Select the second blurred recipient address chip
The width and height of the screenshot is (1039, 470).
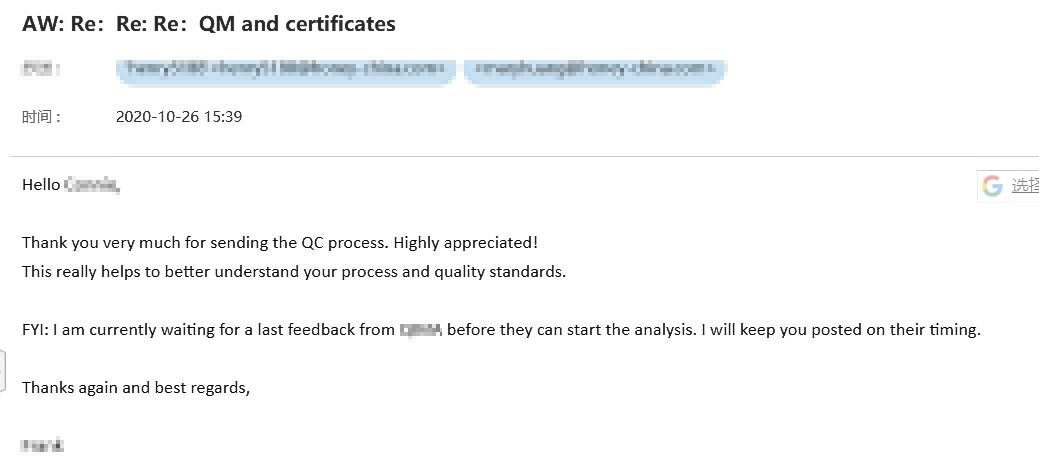pyautogui.click(x=595, y=69)
